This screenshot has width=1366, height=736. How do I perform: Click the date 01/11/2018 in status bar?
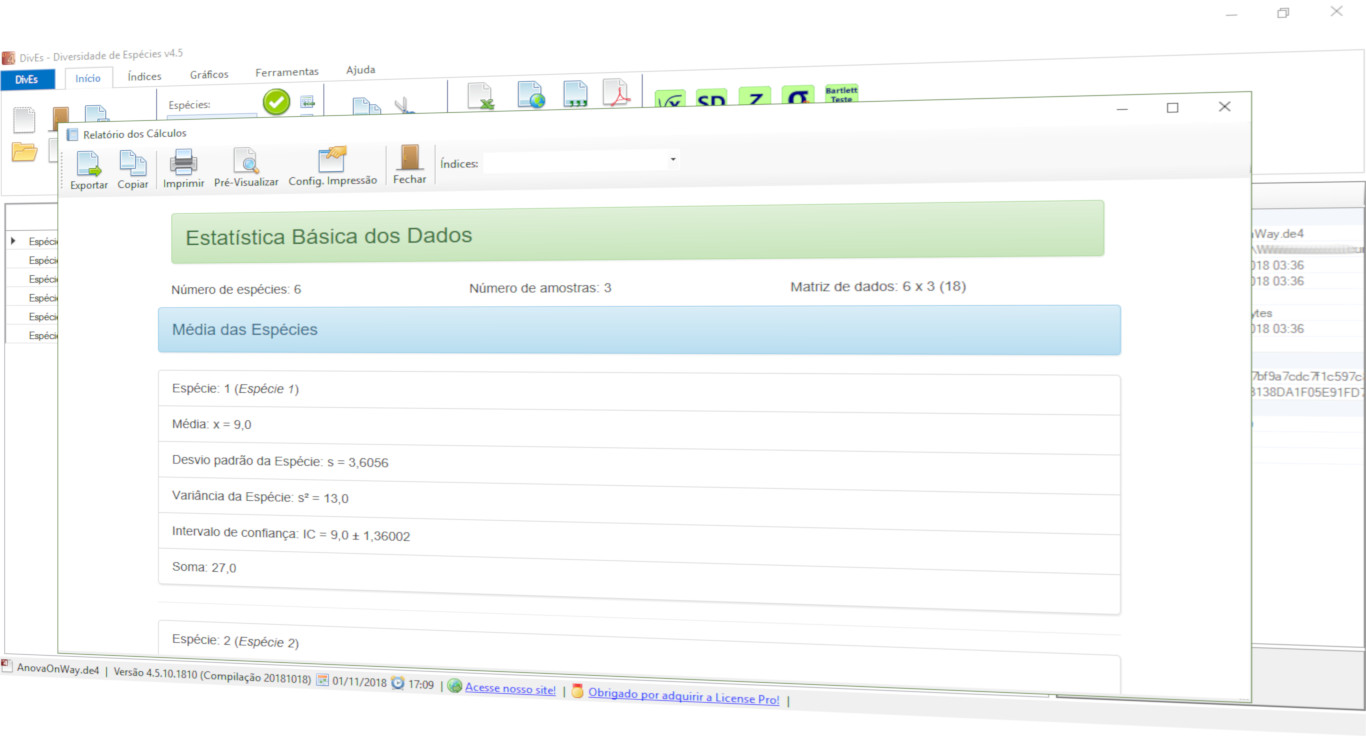pyautogui.click(x=359, y=682)
